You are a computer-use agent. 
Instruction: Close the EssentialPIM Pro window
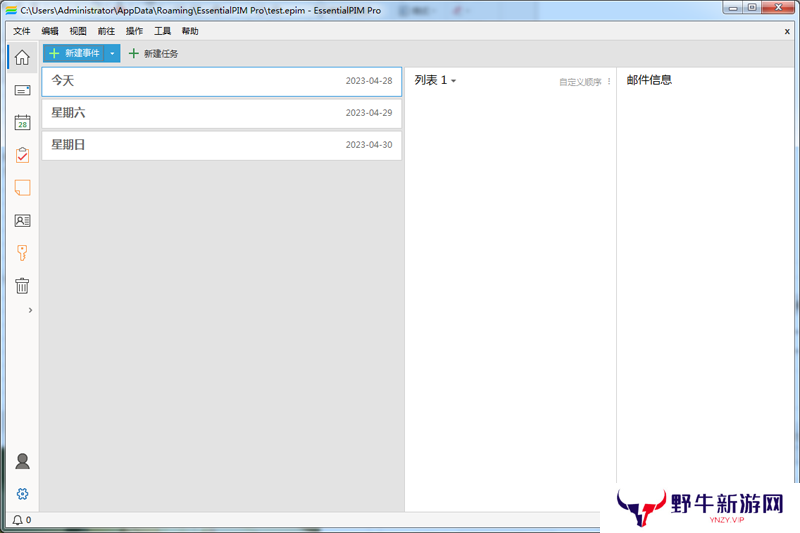778,7
